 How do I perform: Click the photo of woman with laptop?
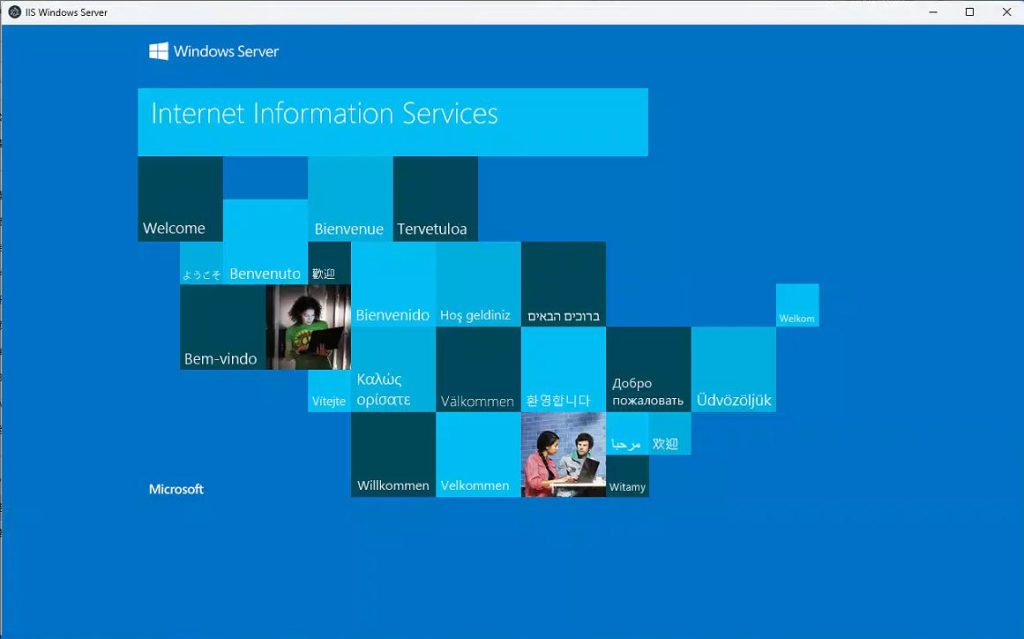[308, 327]
